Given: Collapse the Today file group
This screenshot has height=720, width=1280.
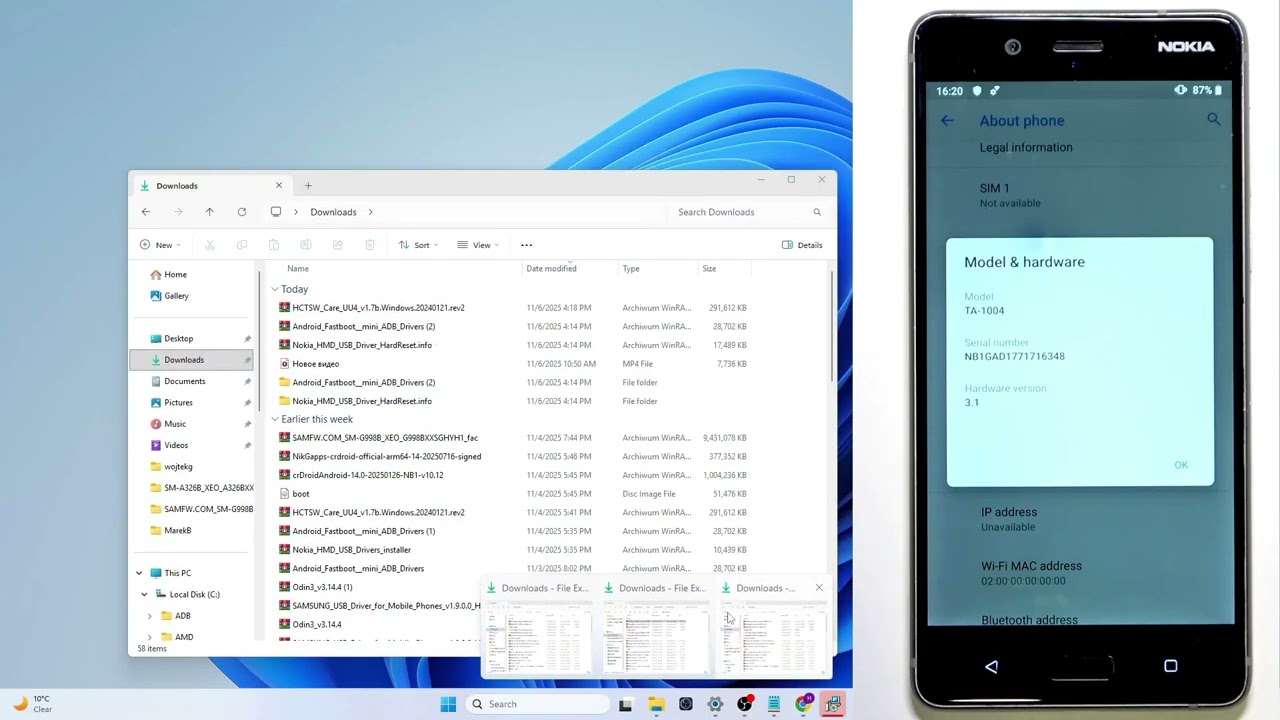Looking at the screenshot, I should 275,289.
